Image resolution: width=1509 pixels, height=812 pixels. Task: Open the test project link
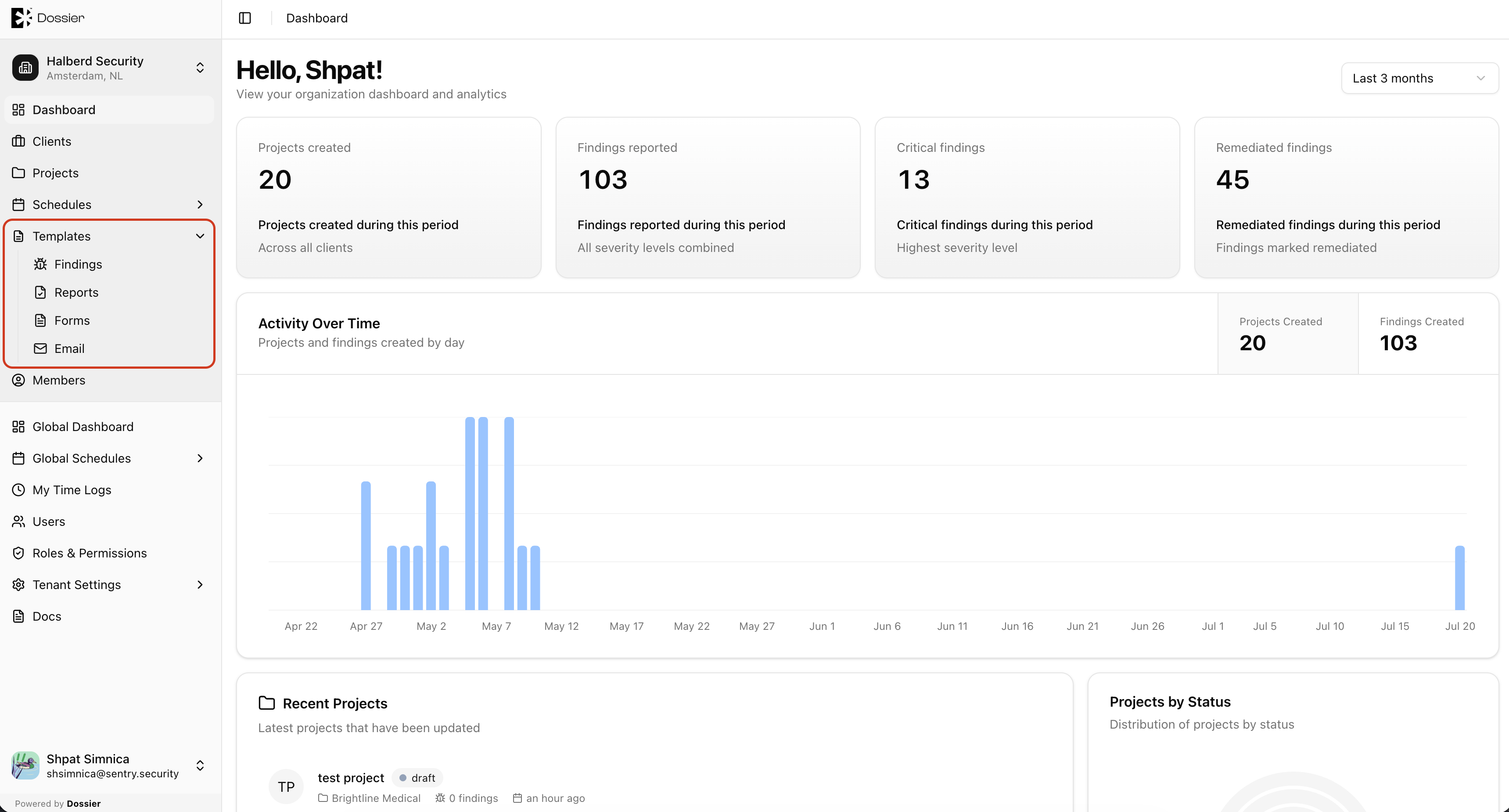pos(351,778)
